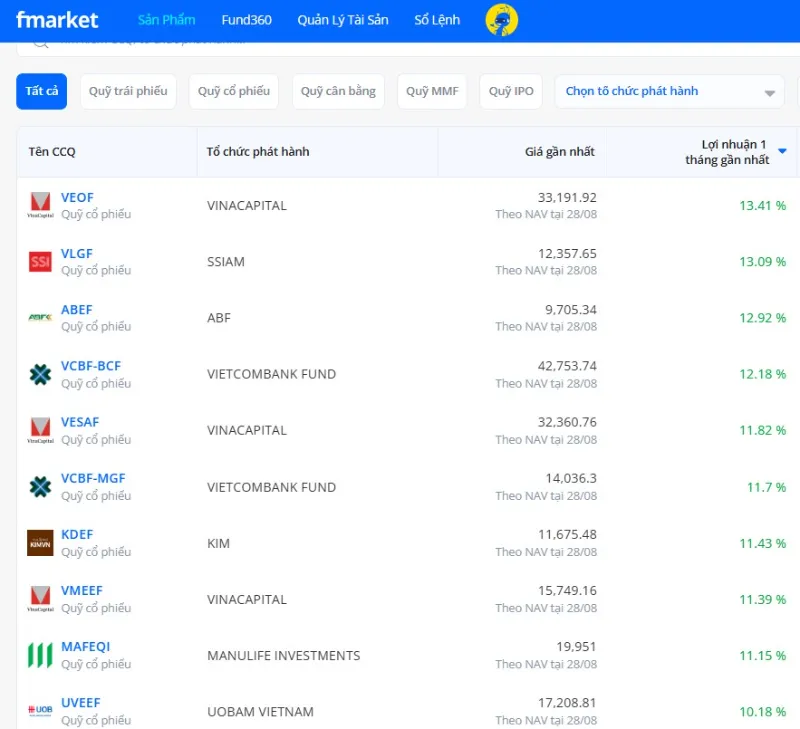Image resolution: width=800 pixels, height=729 pixels.
Task: Click the 11.7 % return value
Action: tap(766, 487)
